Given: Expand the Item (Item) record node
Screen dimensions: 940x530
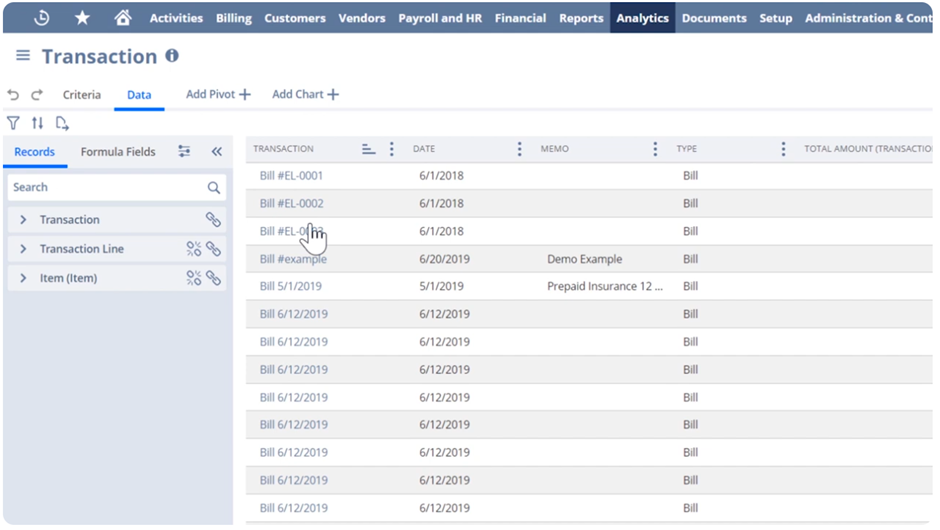Looking at the screenshot, I should (23, 278).
